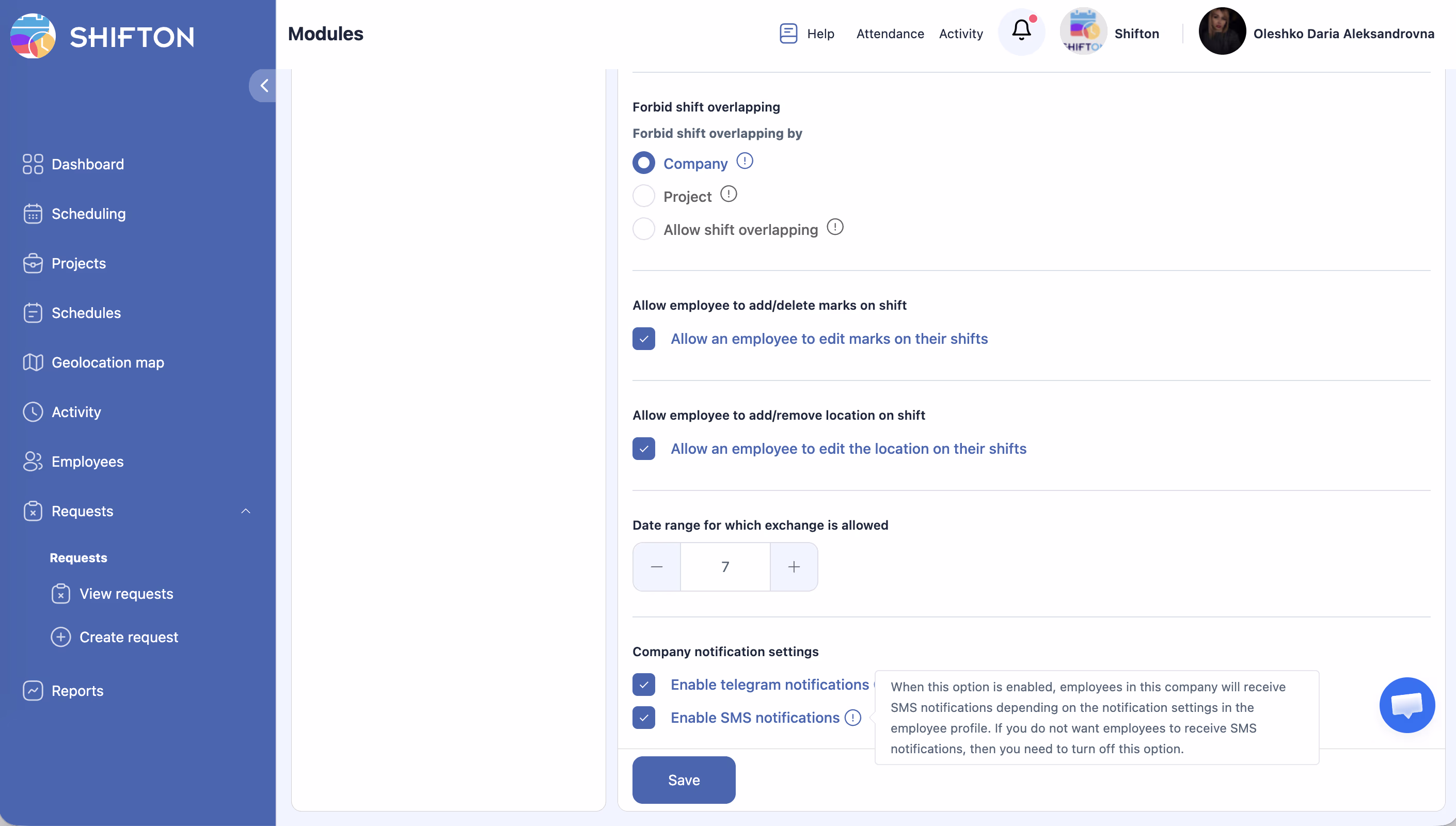Open the Shifton company switcher

tap(1110, 33)
